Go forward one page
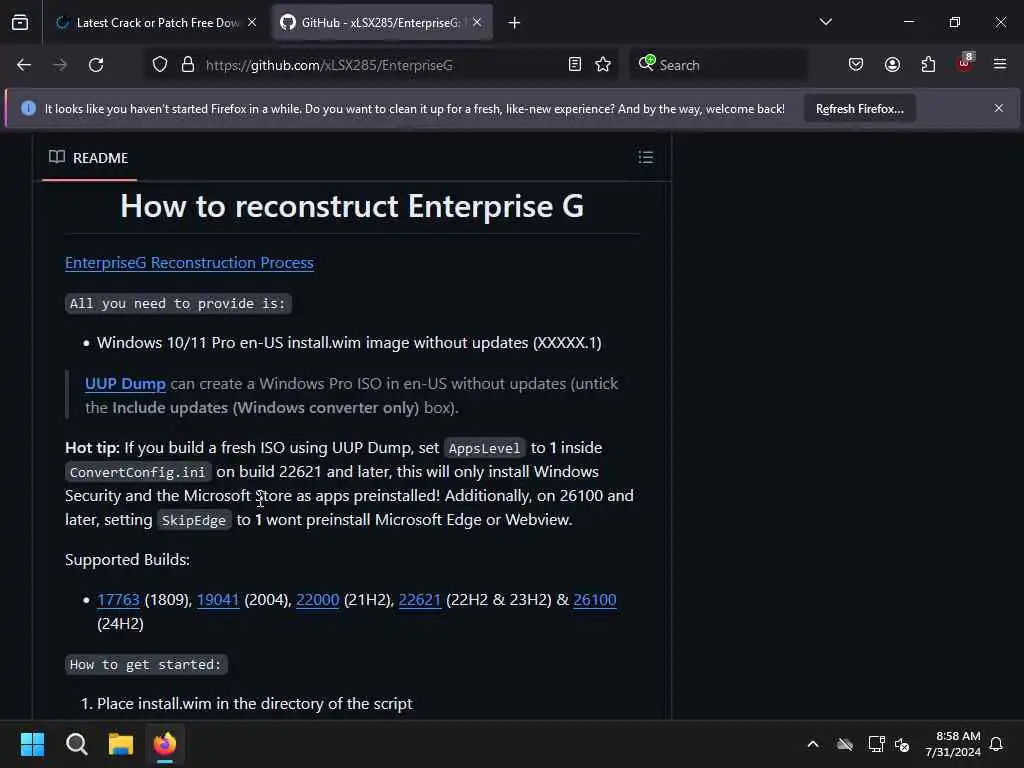 [60, 65]
